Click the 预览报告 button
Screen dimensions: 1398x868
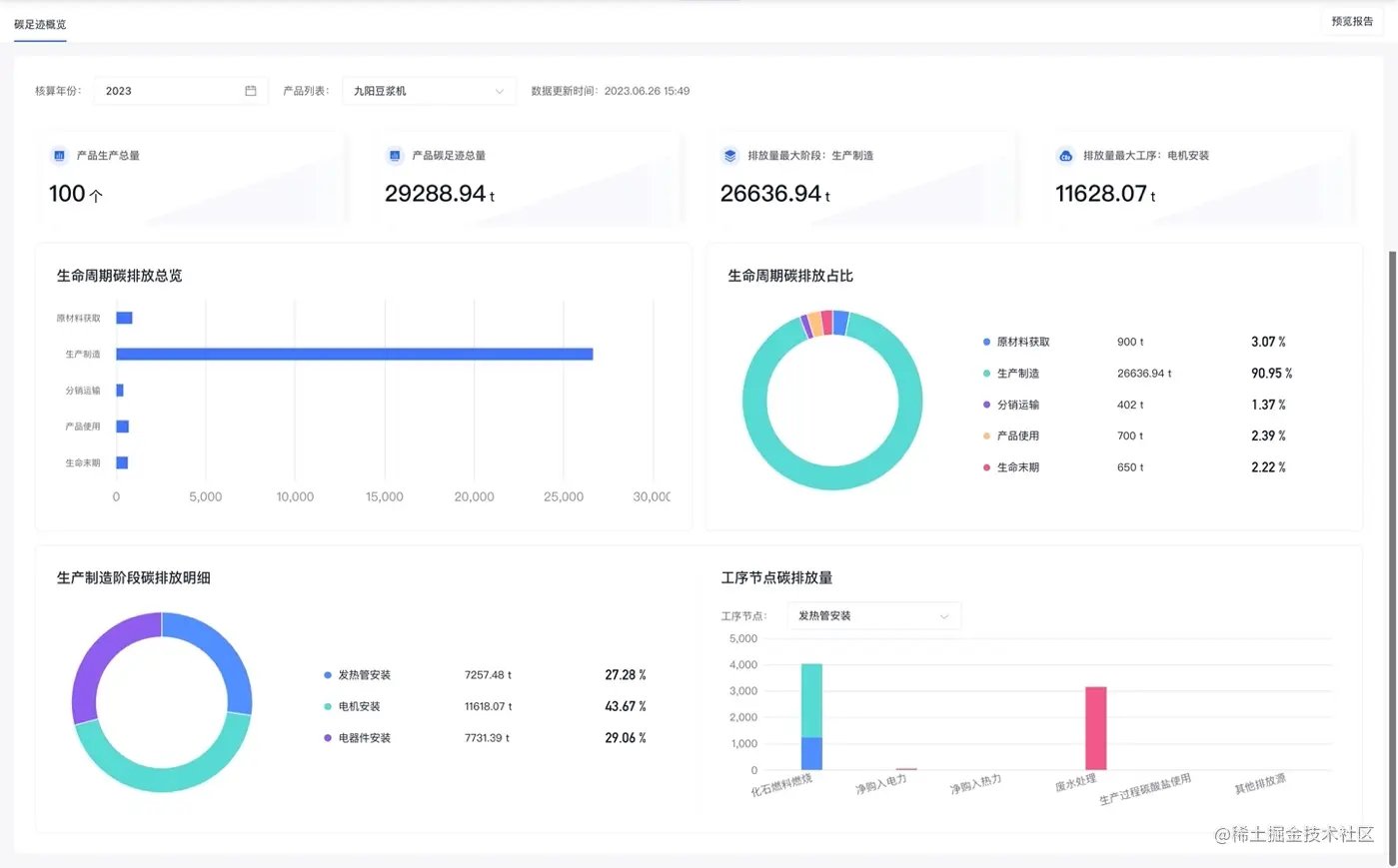point(1352,21)
